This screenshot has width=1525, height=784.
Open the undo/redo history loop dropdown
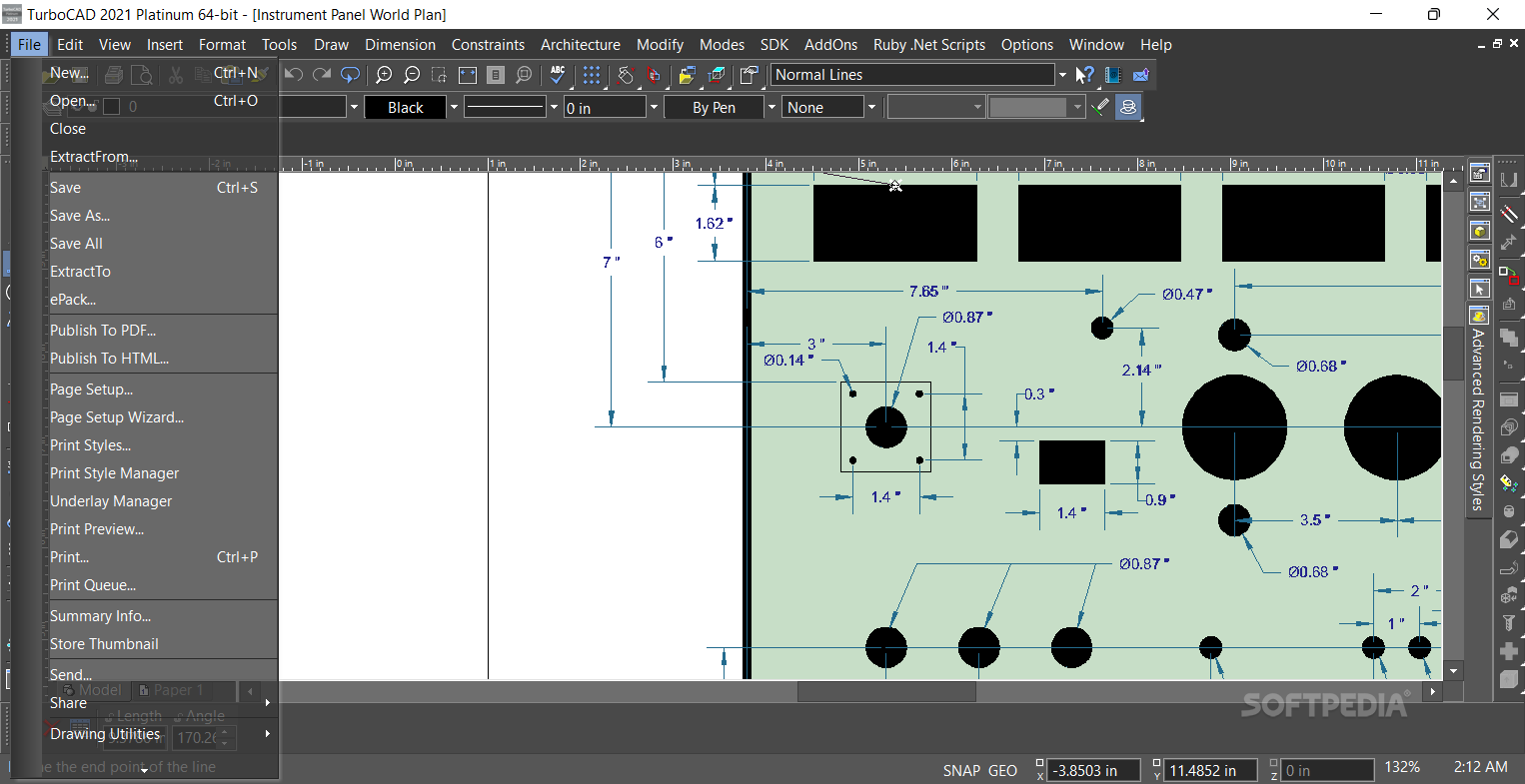point(350,75)
